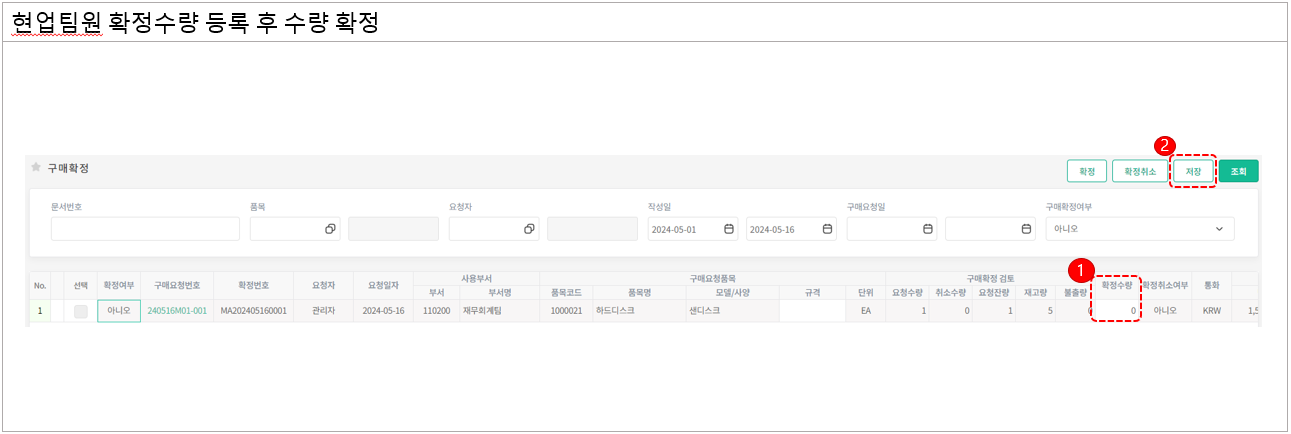Open calendar for 구매요청일 start date

(x=926, y=229)
